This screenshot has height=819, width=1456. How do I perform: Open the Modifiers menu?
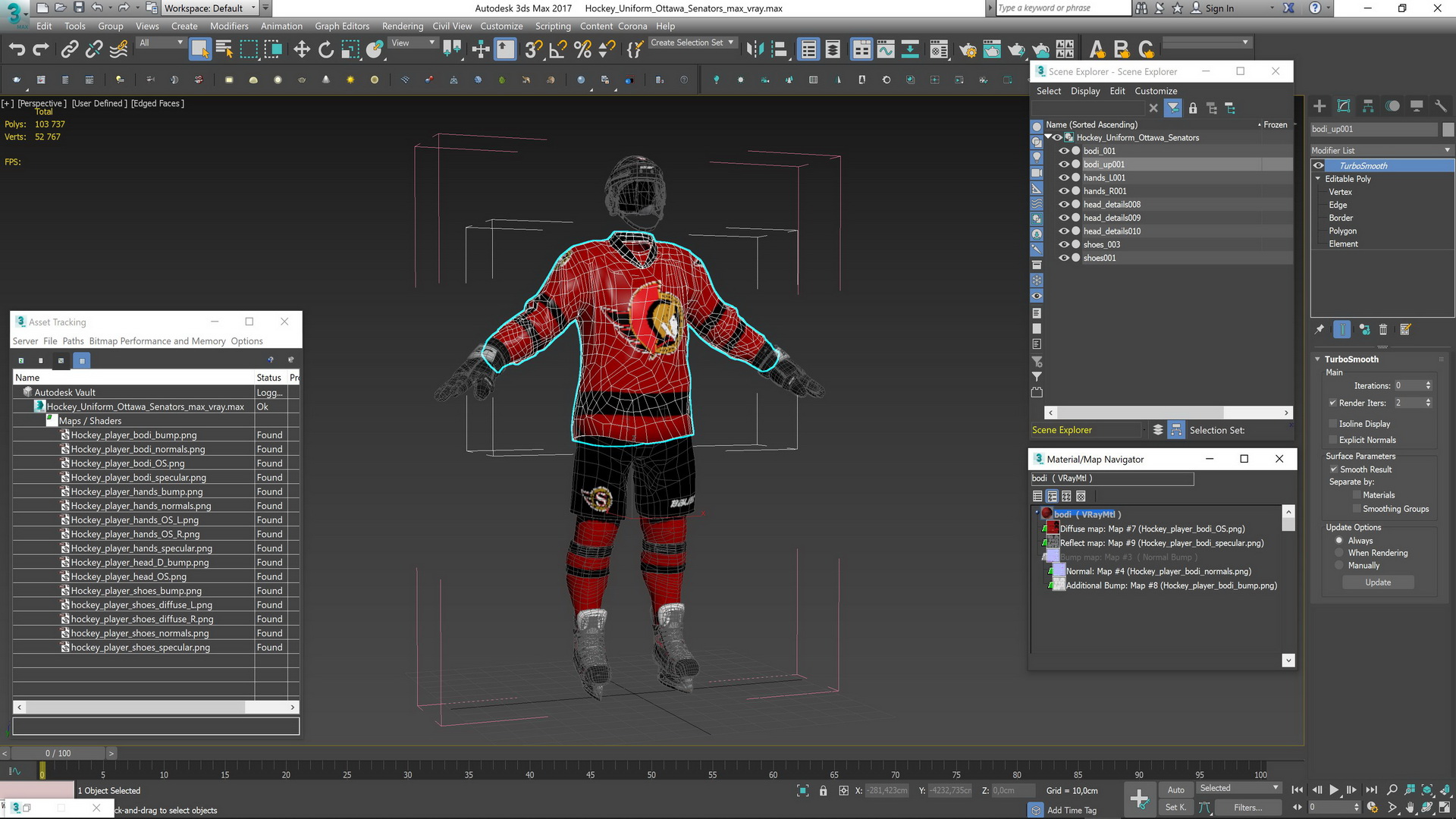pyautogui.click(x=229, y=26)
